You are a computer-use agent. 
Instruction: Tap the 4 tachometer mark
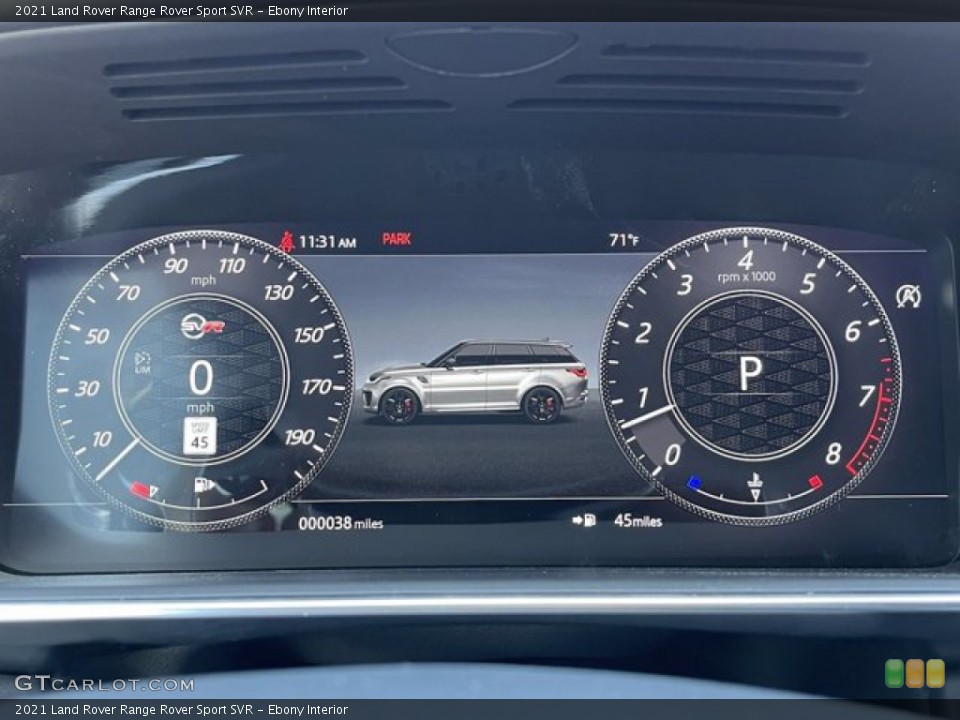(x=745, y=261)
